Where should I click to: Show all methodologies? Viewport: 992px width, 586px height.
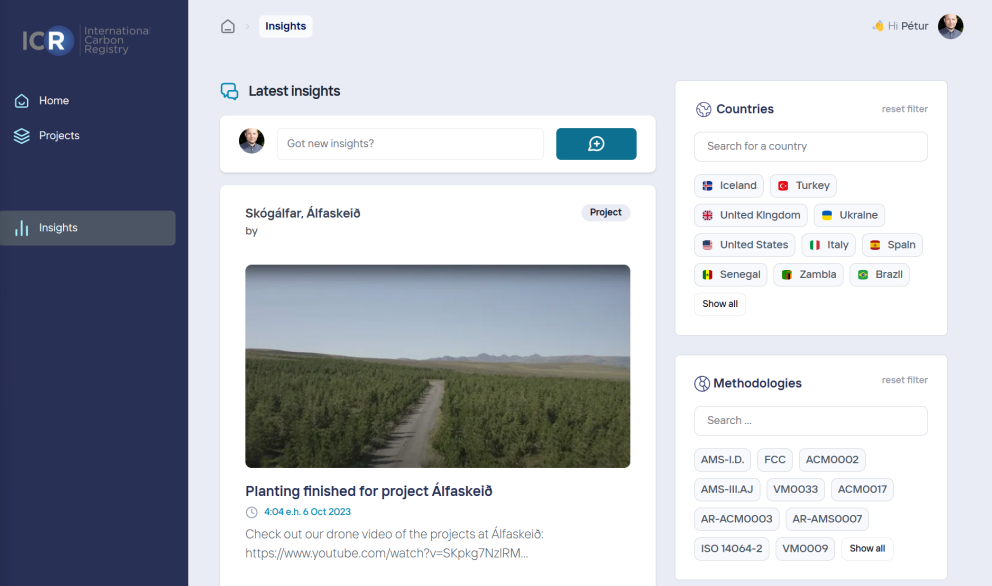pyautogui.click(x=866, y=548)
